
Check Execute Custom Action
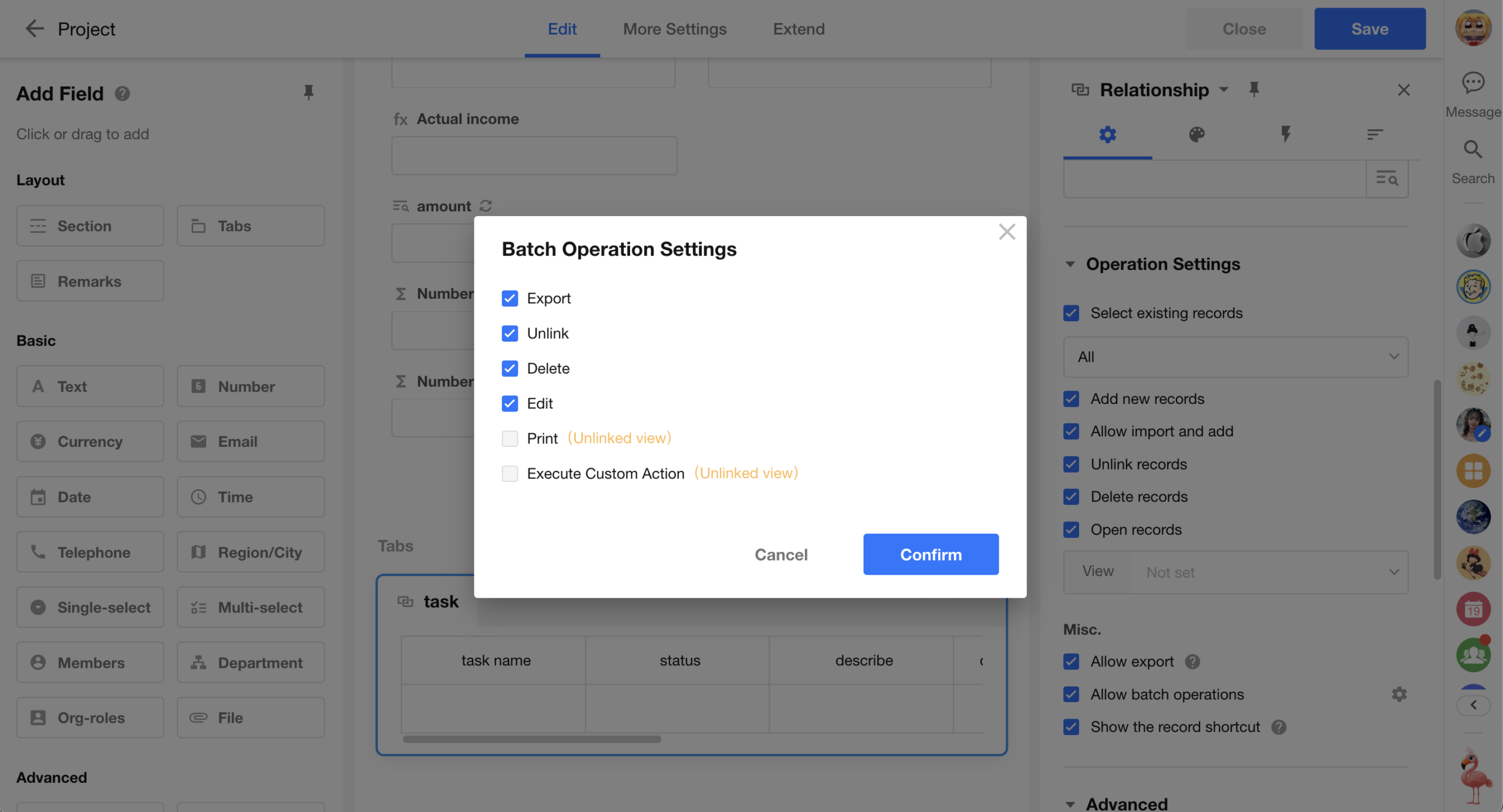tap(510, 473)
